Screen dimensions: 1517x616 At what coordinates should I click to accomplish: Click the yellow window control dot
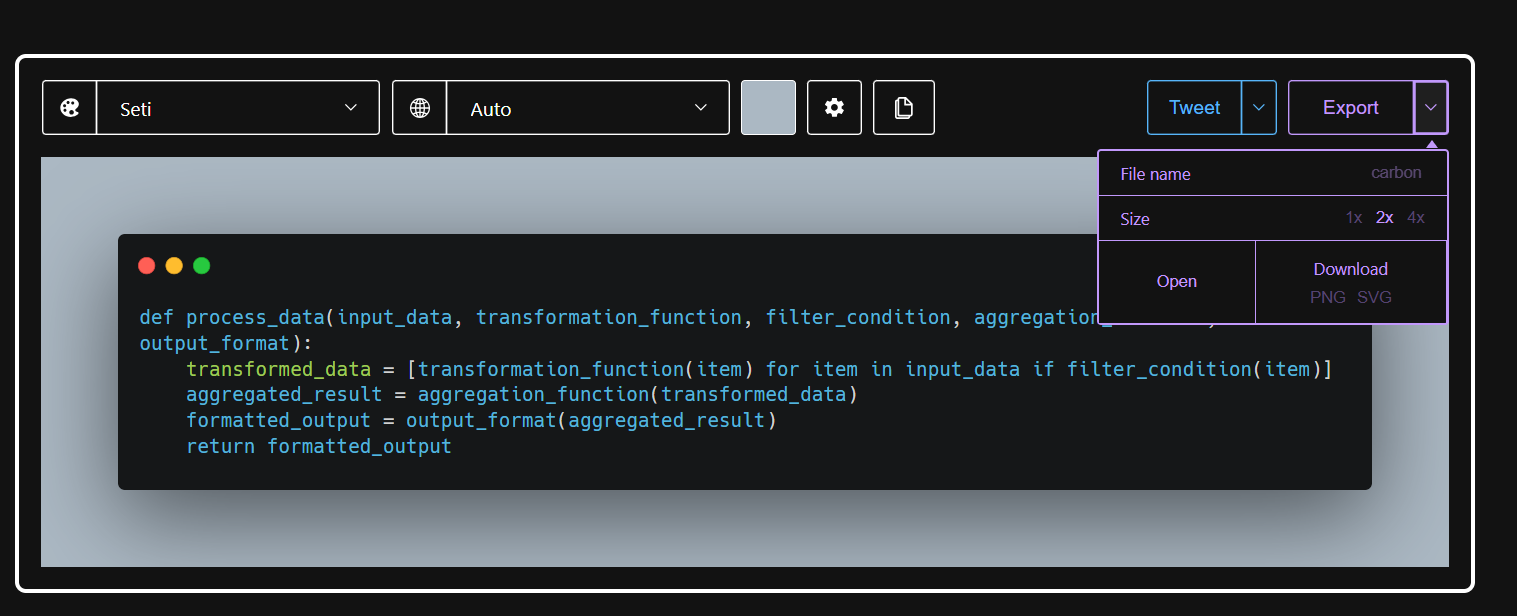tap(174, 265)
